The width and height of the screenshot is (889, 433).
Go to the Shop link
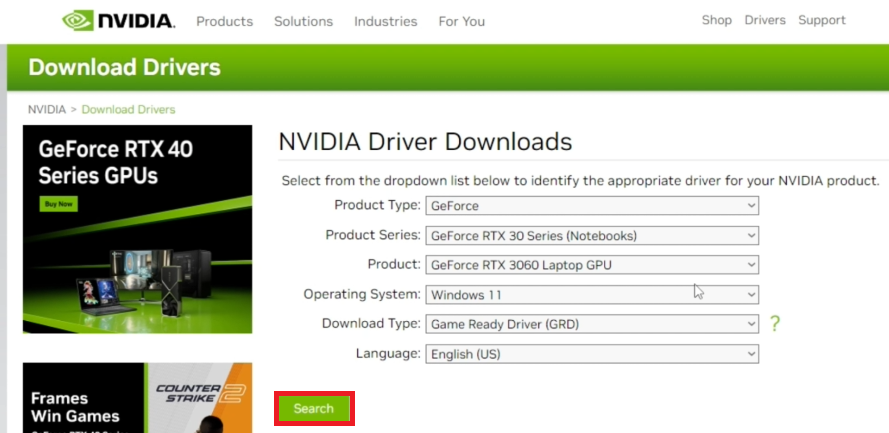[x=717, y=20]
